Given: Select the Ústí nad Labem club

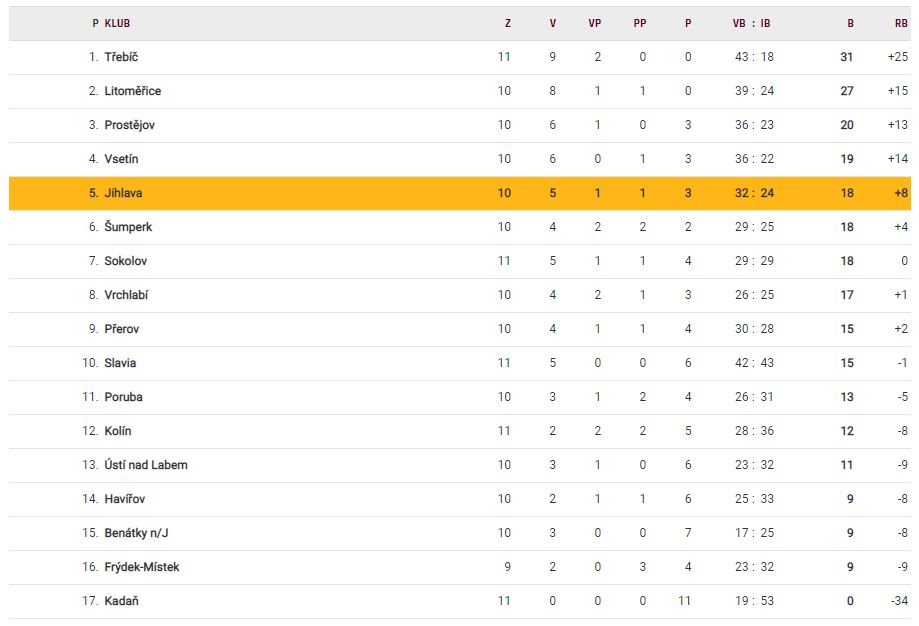Looking at the screenshot, I should (x=146, y=465).
